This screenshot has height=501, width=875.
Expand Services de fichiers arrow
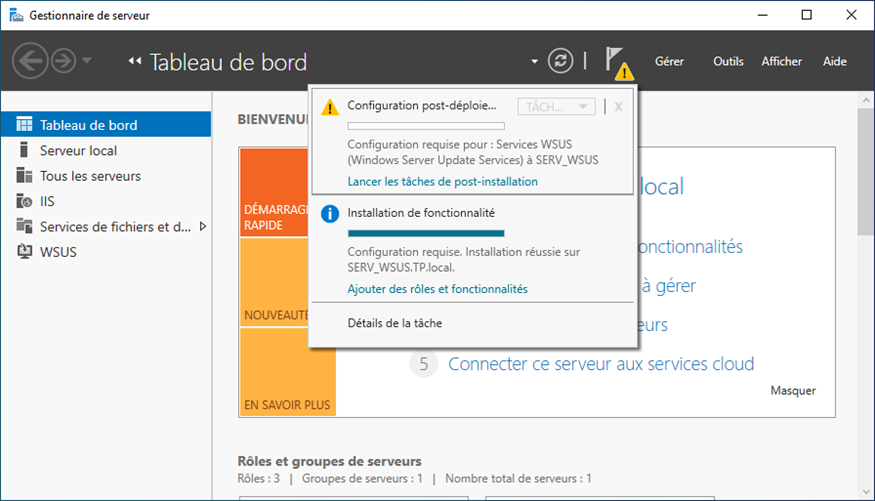pyautogui.click(x=203, y=227)
